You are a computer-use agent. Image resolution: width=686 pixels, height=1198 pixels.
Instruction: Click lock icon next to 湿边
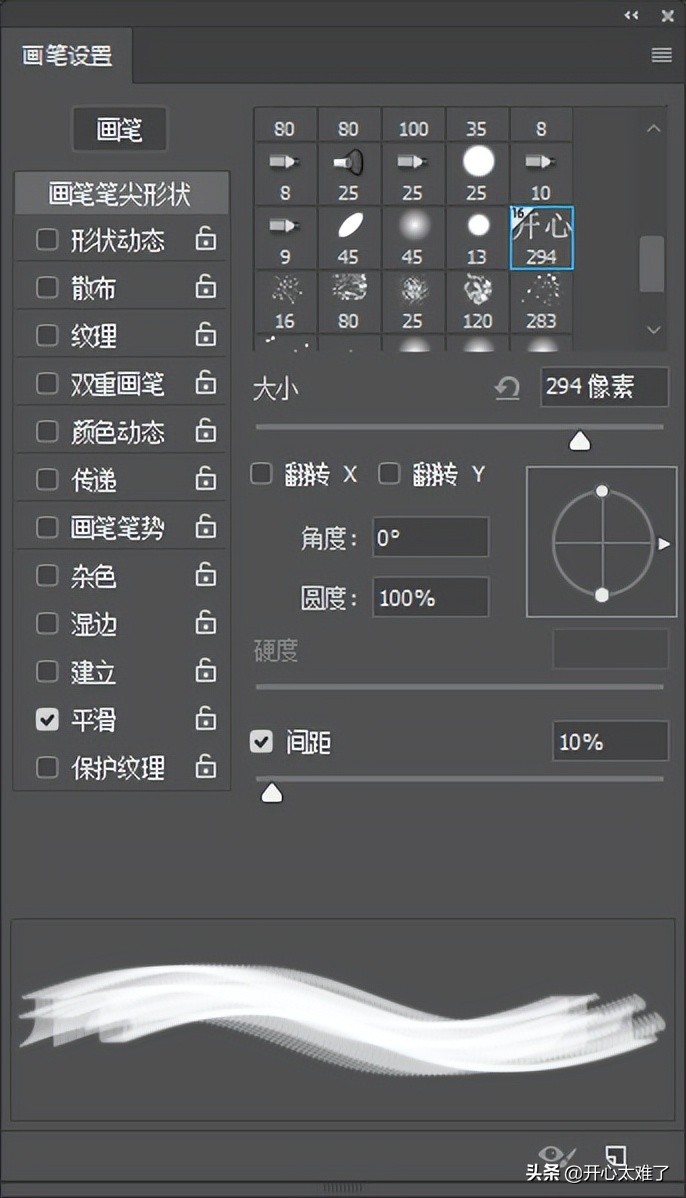point(205,623)
